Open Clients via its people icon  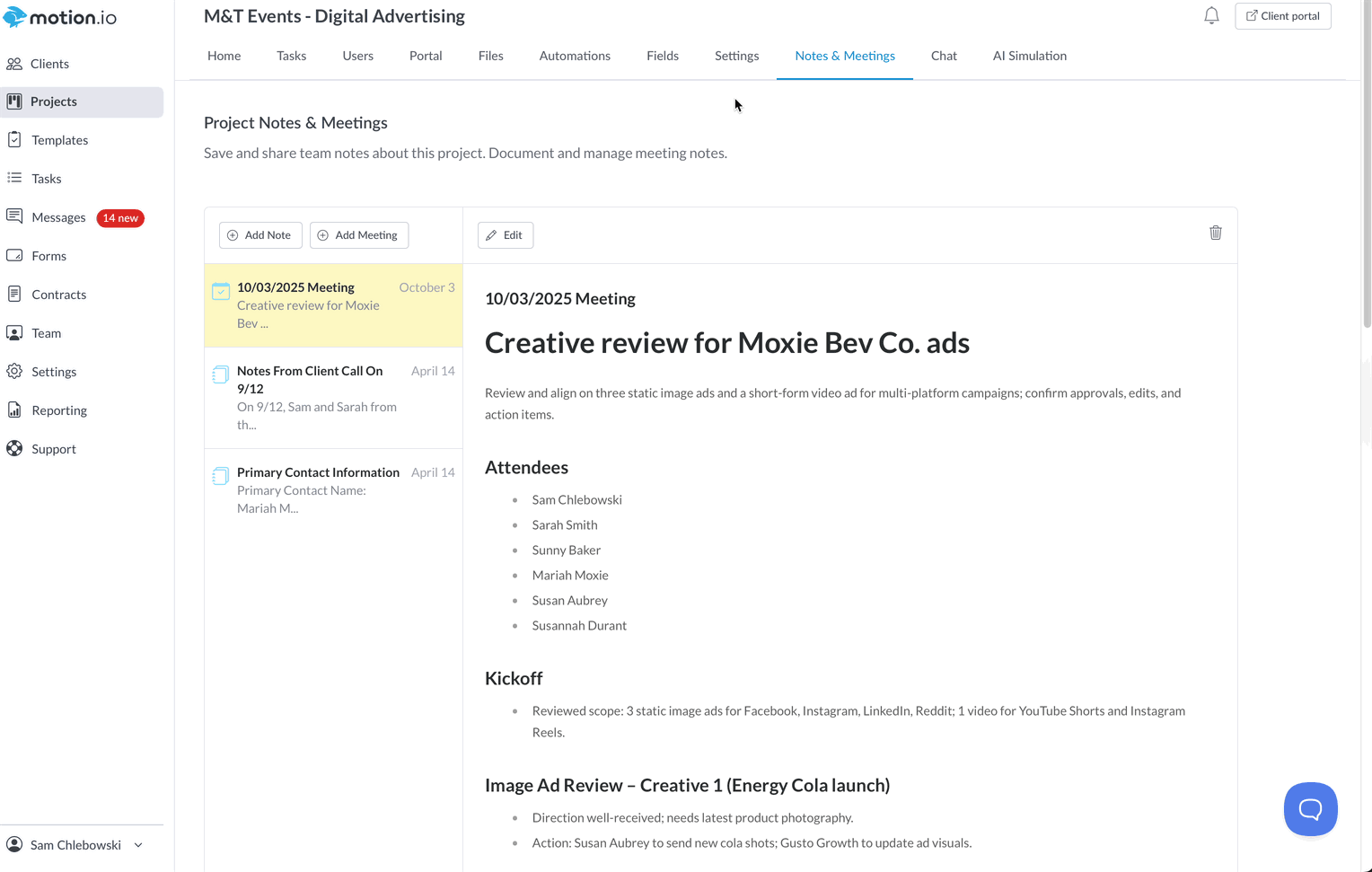[x=14, y=64]
